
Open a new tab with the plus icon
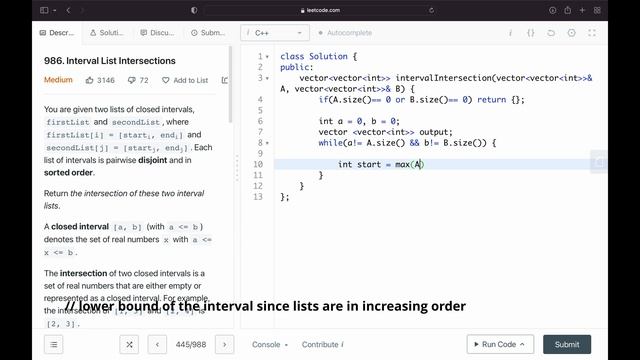[x=582, y=10]
